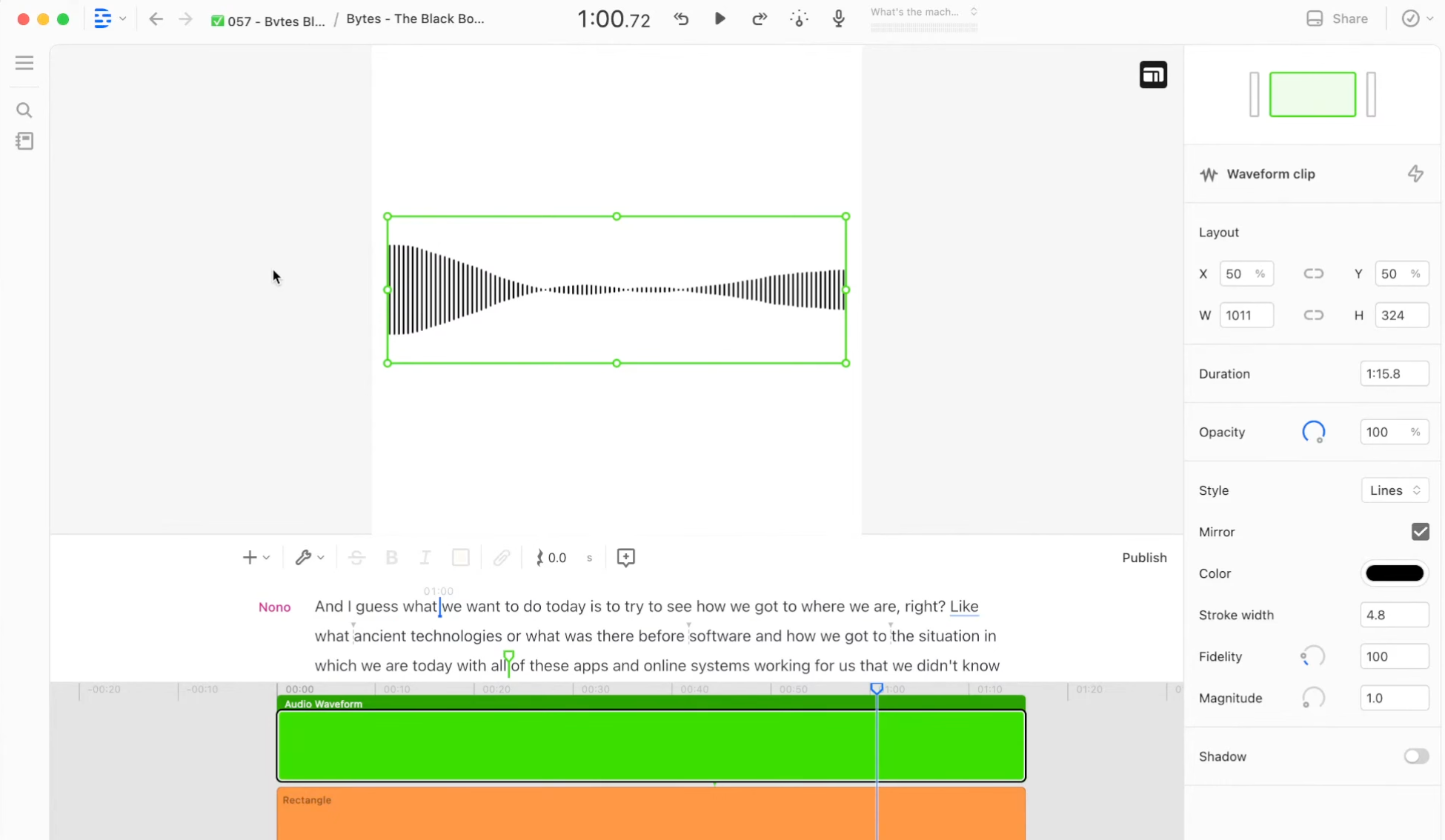Open the Style dropdown set to Lines
This screenshot has height=840, width=1445.
[1394, 490]
